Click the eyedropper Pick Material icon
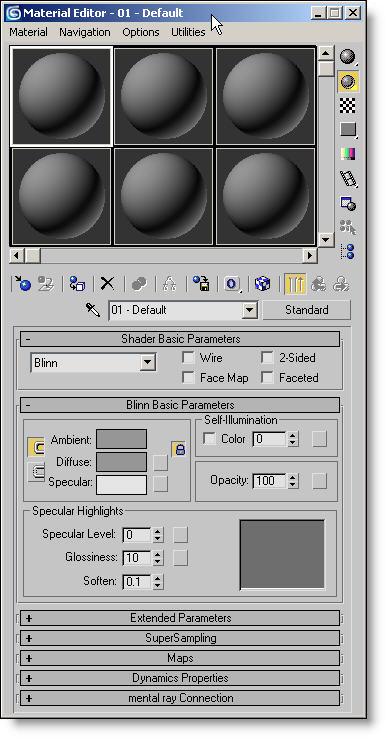Image resolution: width=388 pixels, height=740 pixels. point(93,310)
